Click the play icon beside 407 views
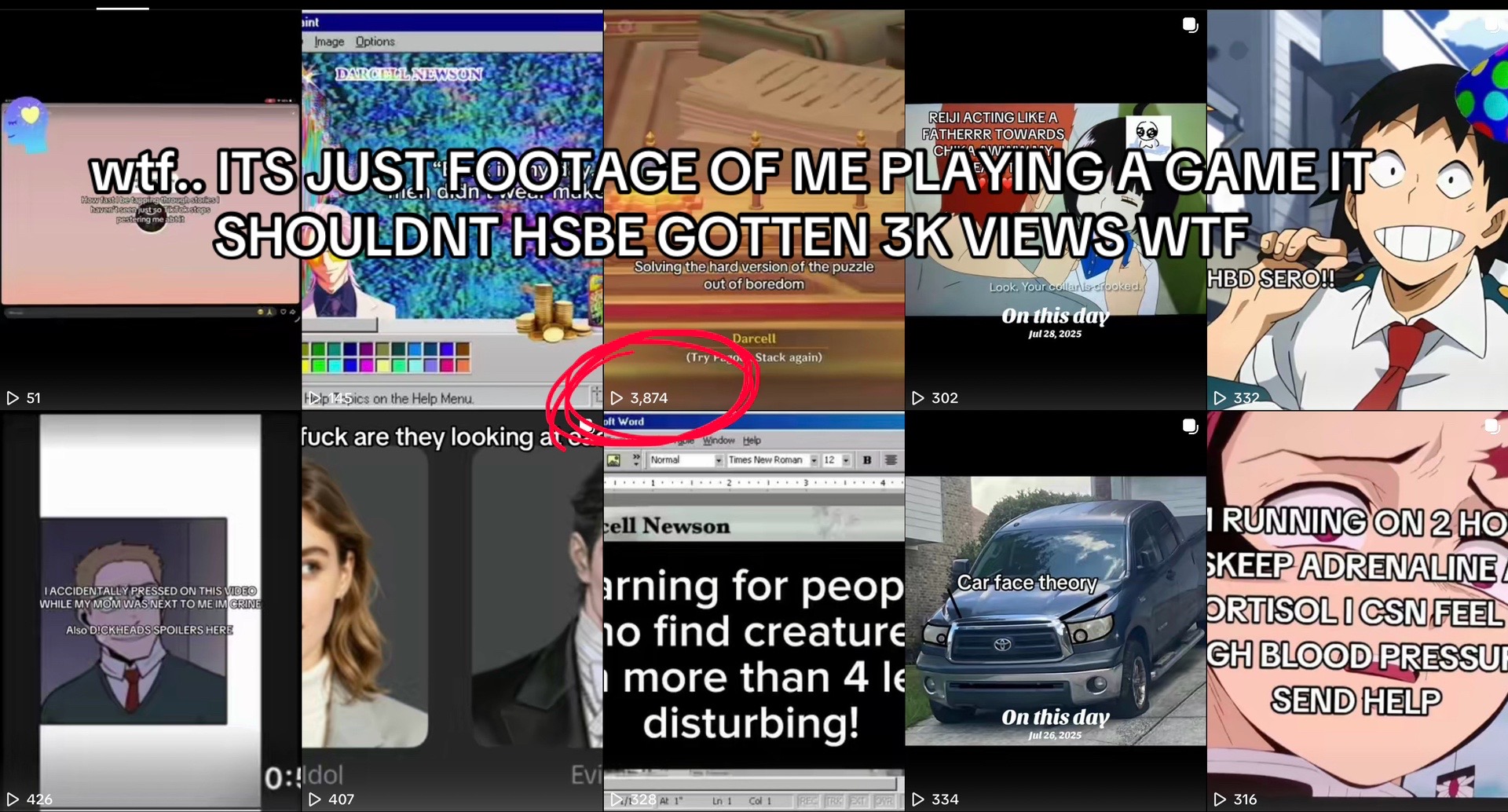1508x812 pixels. (x=314, y=799)
